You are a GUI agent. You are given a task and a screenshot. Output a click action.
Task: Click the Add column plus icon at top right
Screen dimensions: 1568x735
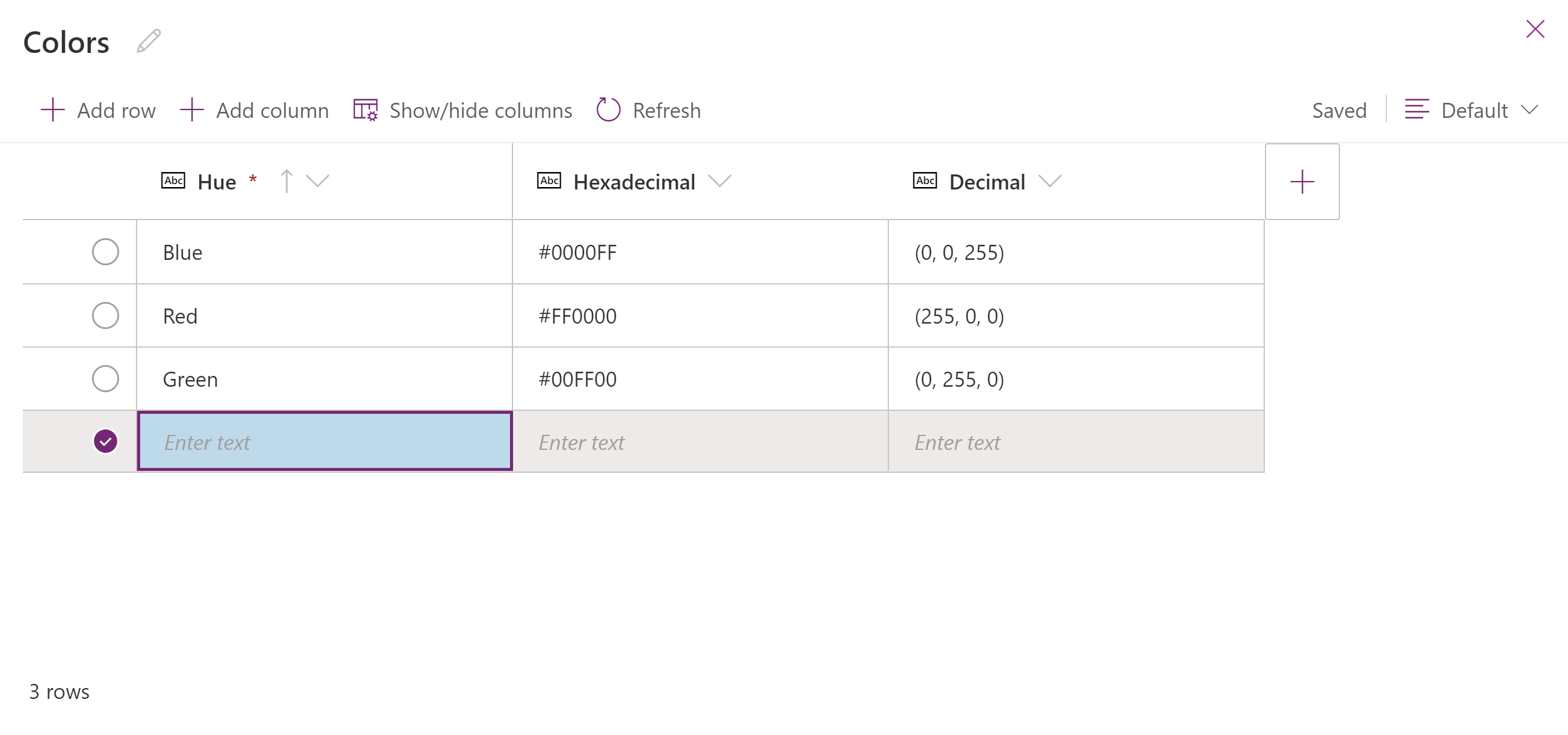pyautogui.click(x=1302, y=181)
